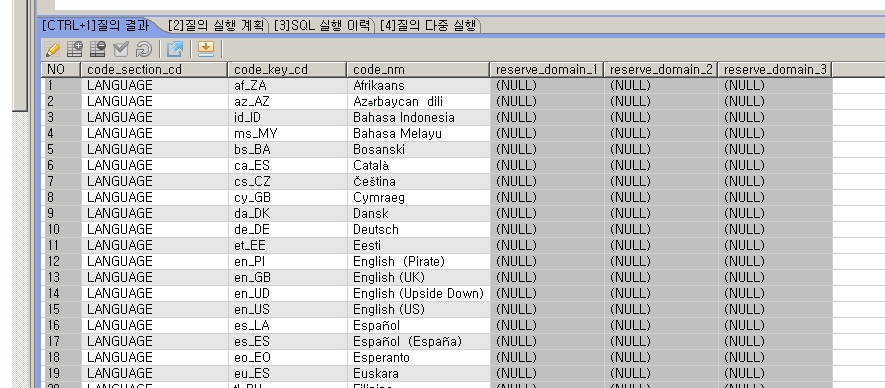Click the delete row icon with minus
Viewport: 885px width, 388px height.
[x=98, y=50]
